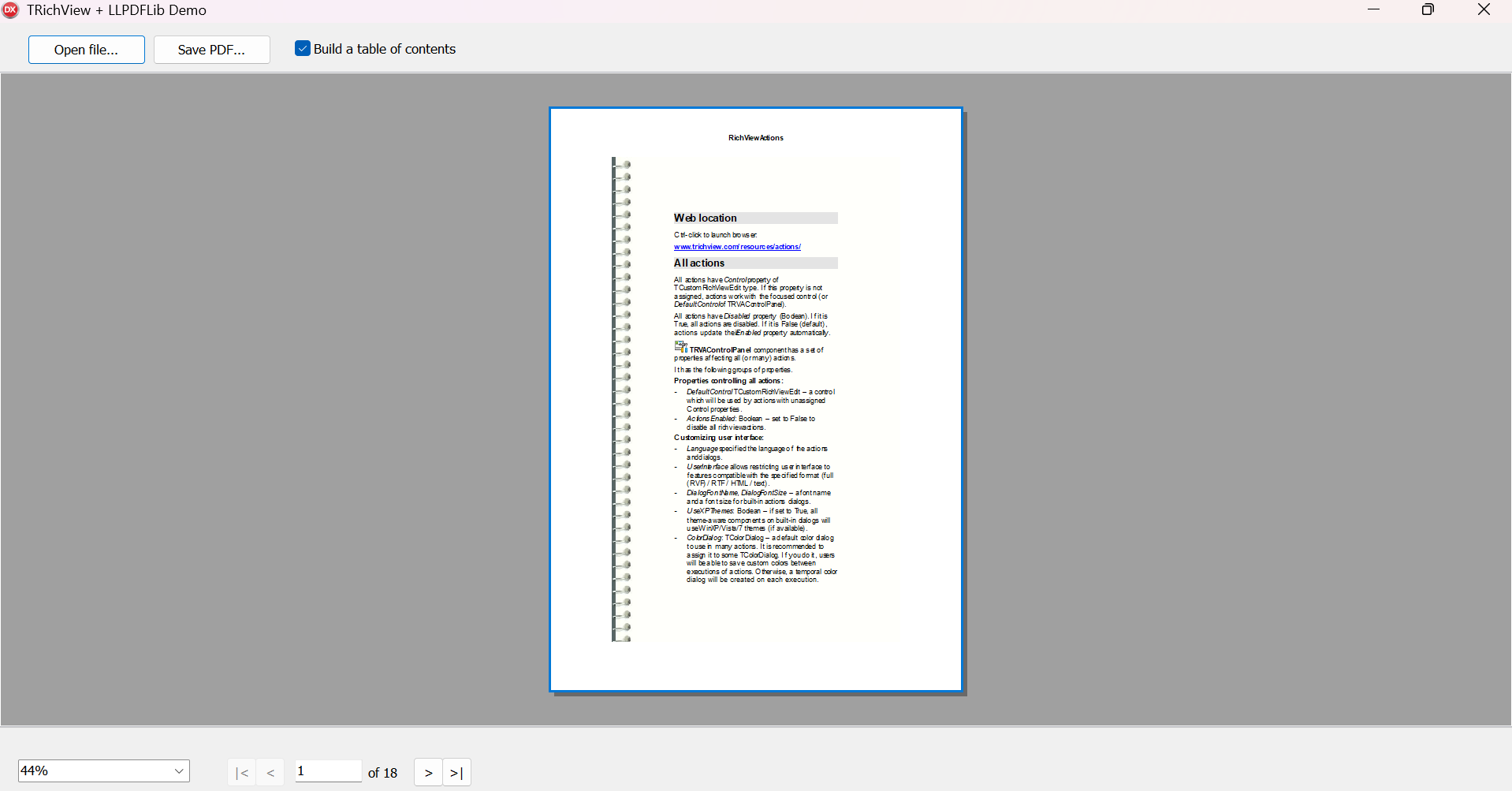1512x791 pixels.
Task: Click 'Customizing user interface:' text
Action: pyautogui.click(x=719, y=438)
